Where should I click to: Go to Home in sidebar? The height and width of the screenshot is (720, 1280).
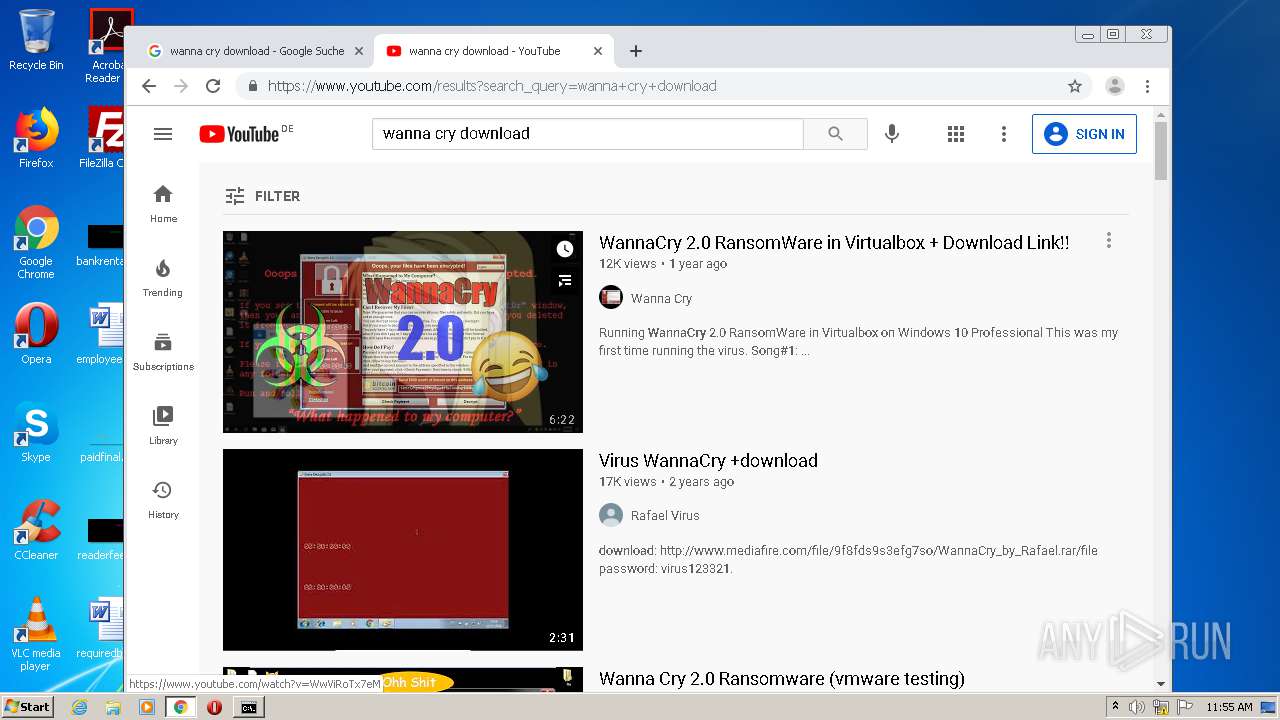click(x=163, y=203)
